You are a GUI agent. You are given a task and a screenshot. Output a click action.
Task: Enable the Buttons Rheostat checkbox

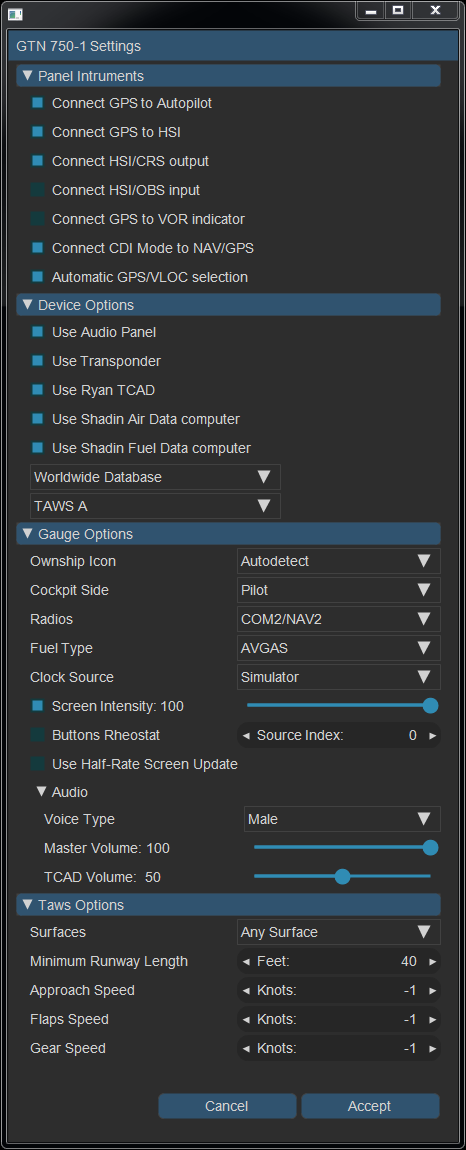37,735
